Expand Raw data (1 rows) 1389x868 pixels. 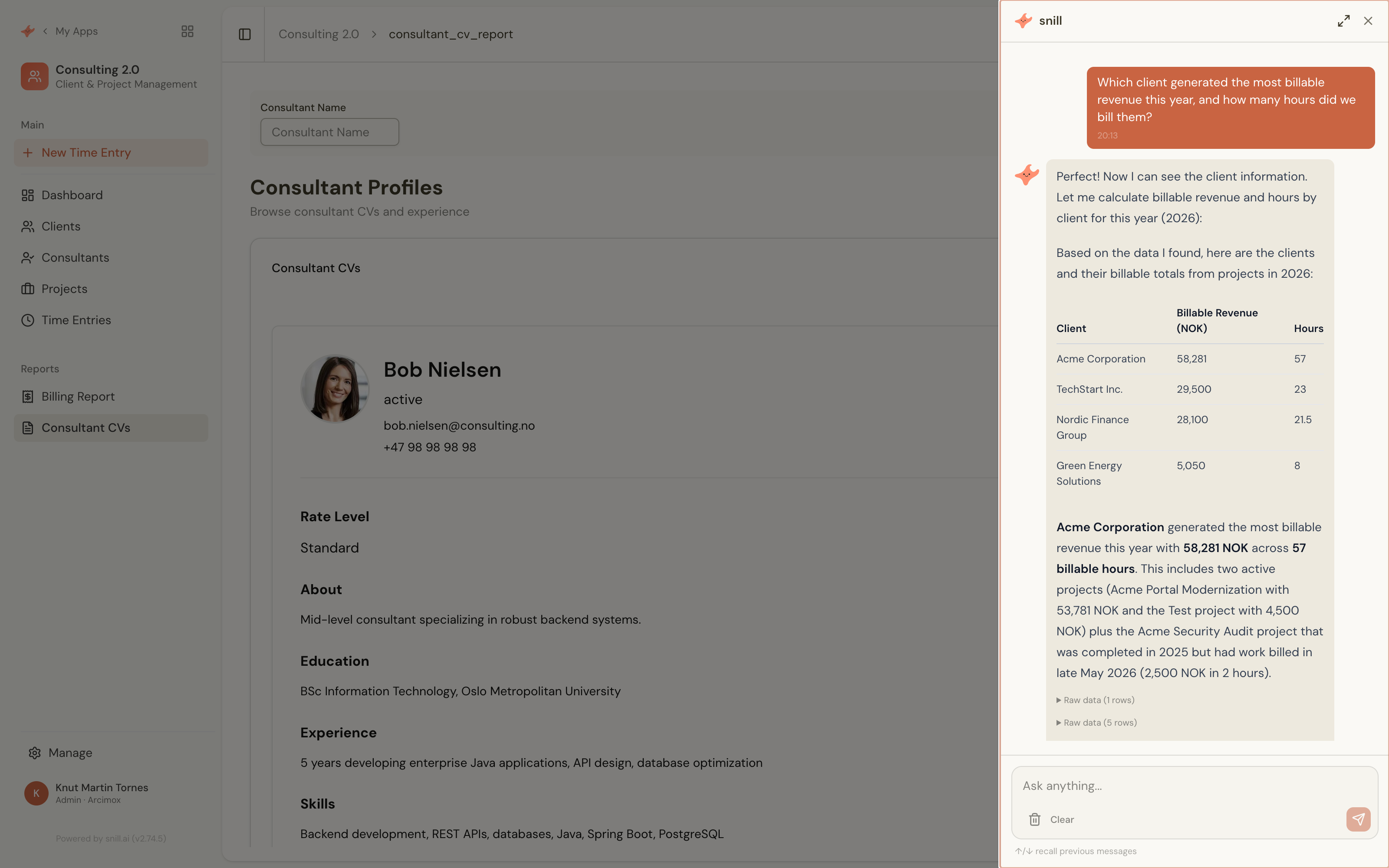click(1096, 700)
